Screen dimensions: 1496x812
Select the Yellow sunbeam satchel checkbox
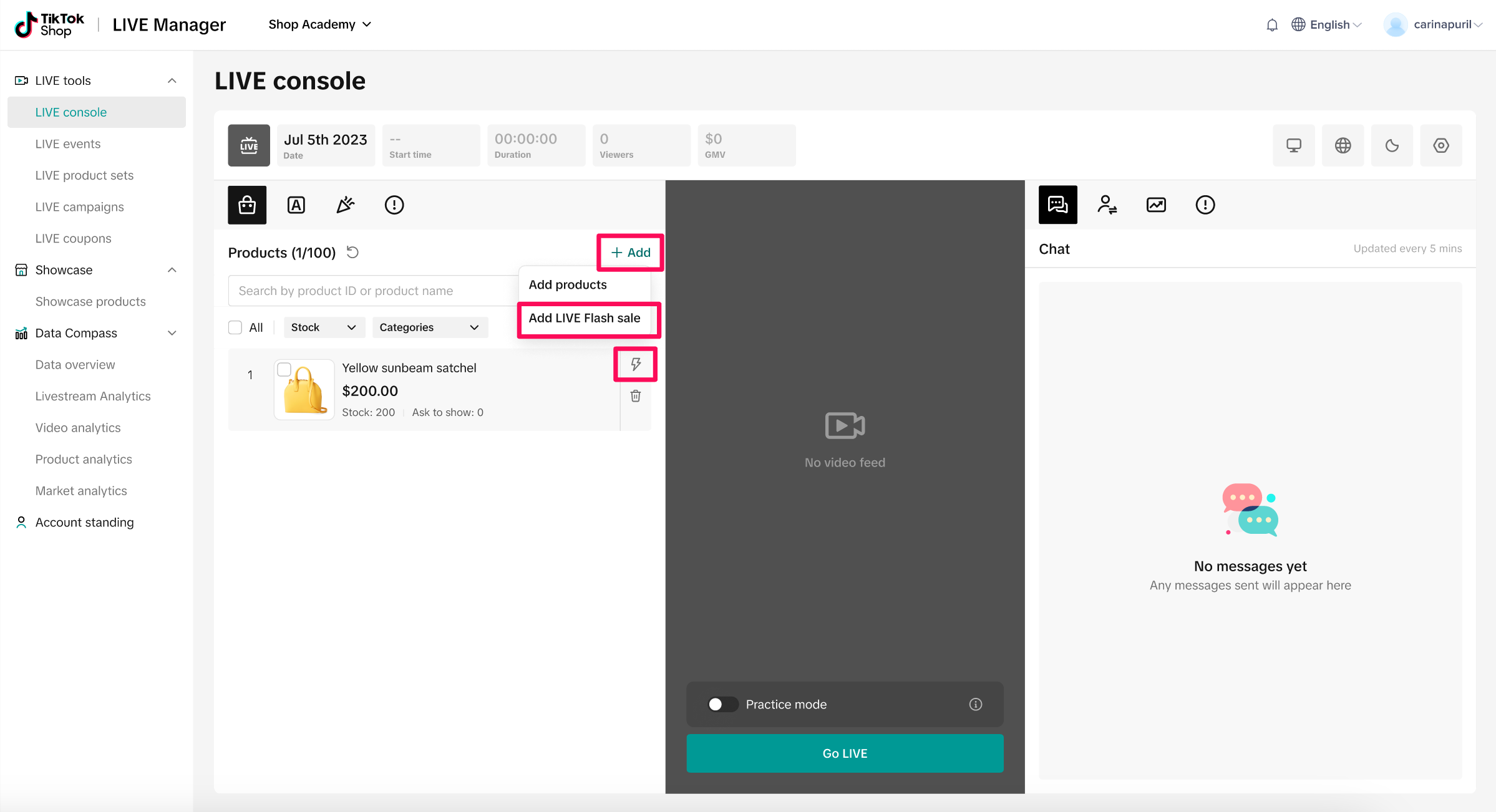tap(284, 369)
